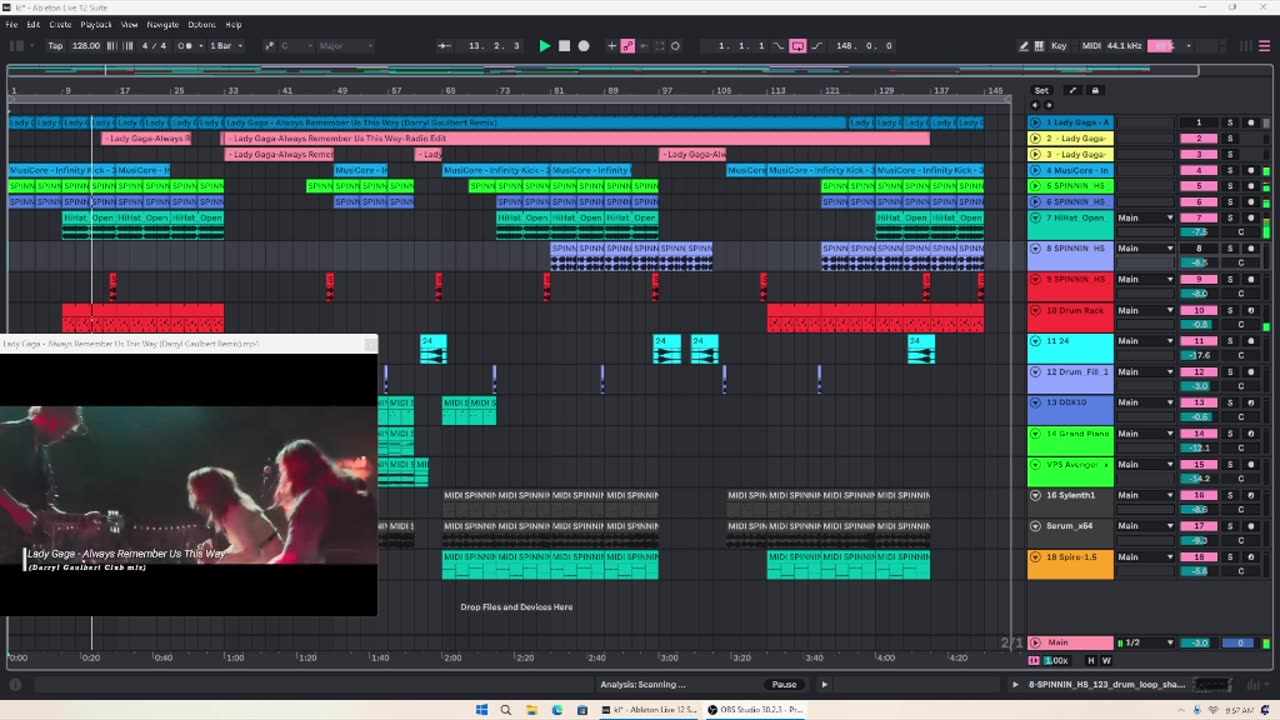Open Main track 1/2 output dropdown

coord(1145,643)
